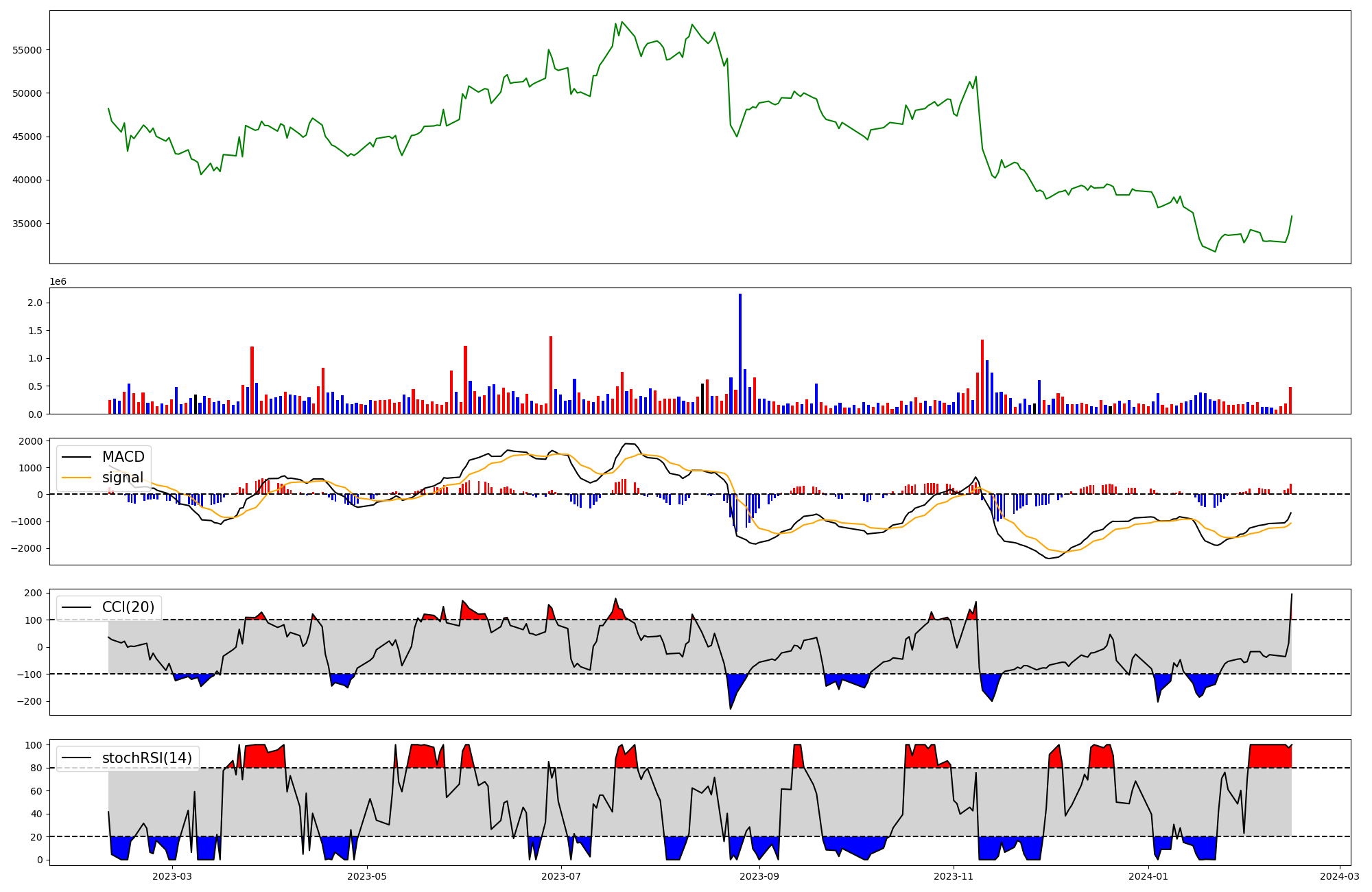1372x892 pixels.
Task: Click the orange signal legend line swatch
Action: coord(78,478)
